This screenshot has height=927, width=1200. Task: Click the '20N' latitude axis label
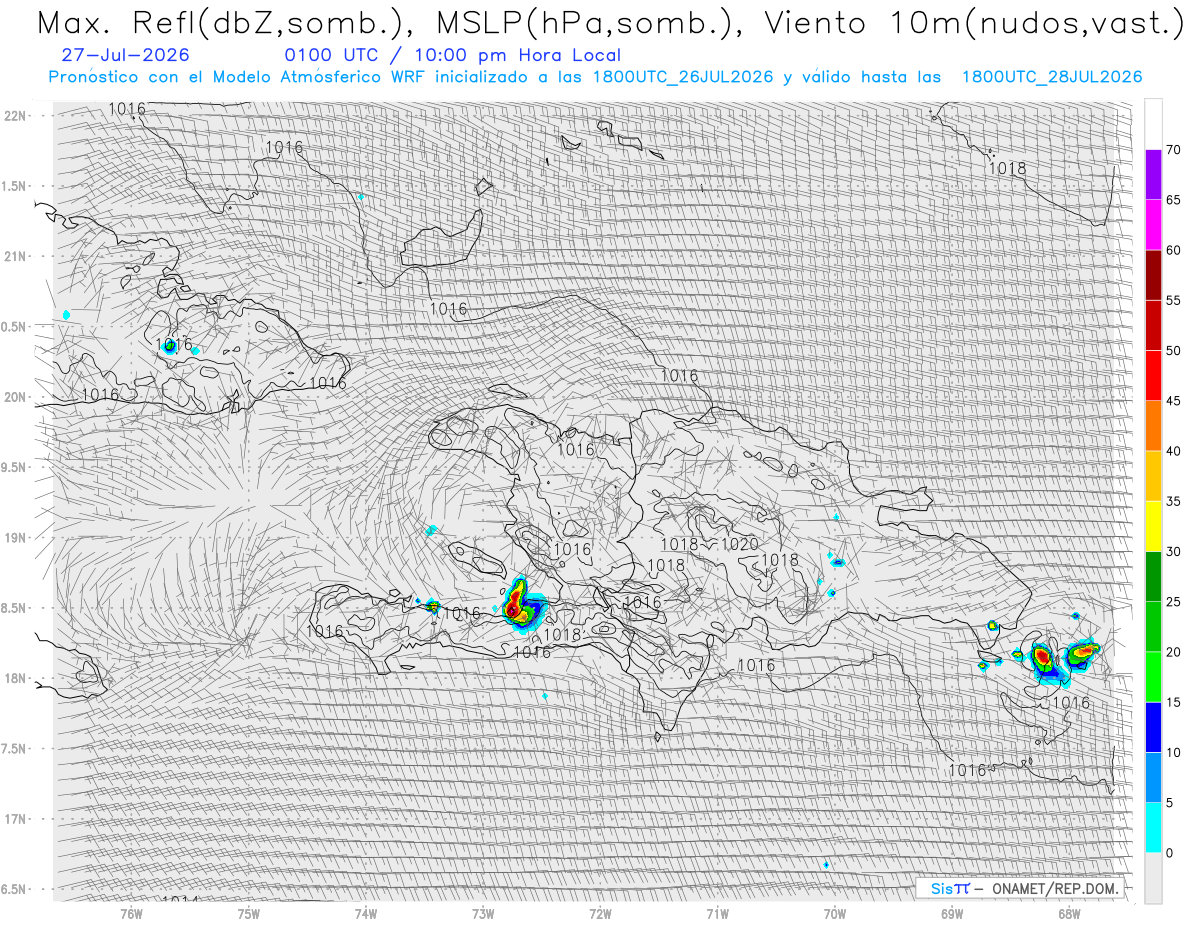click(x=16, y=398)
